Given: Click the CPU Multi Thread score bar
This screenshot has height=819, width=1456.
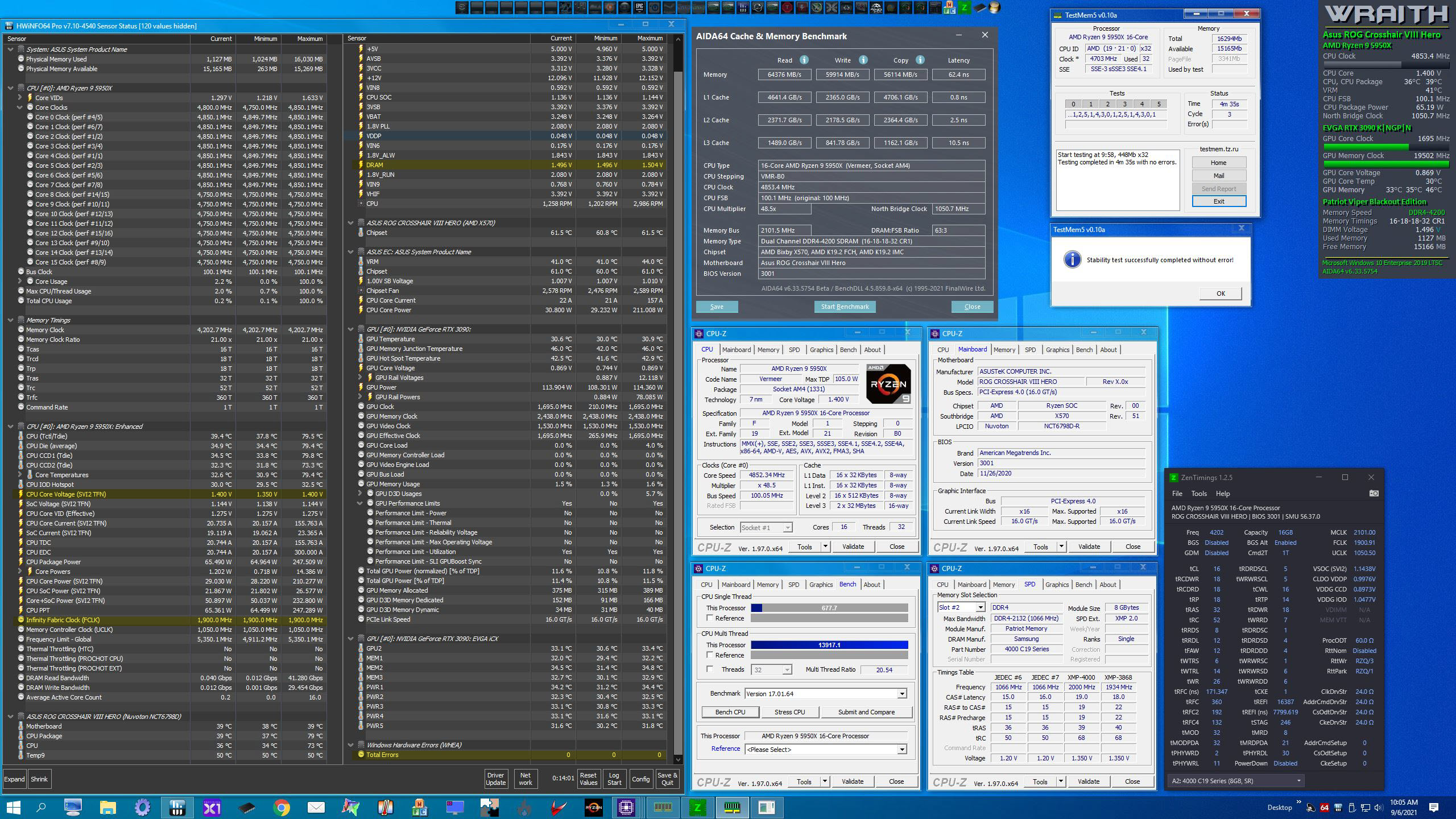Looking at the screenshot, I should coord(829,645).
